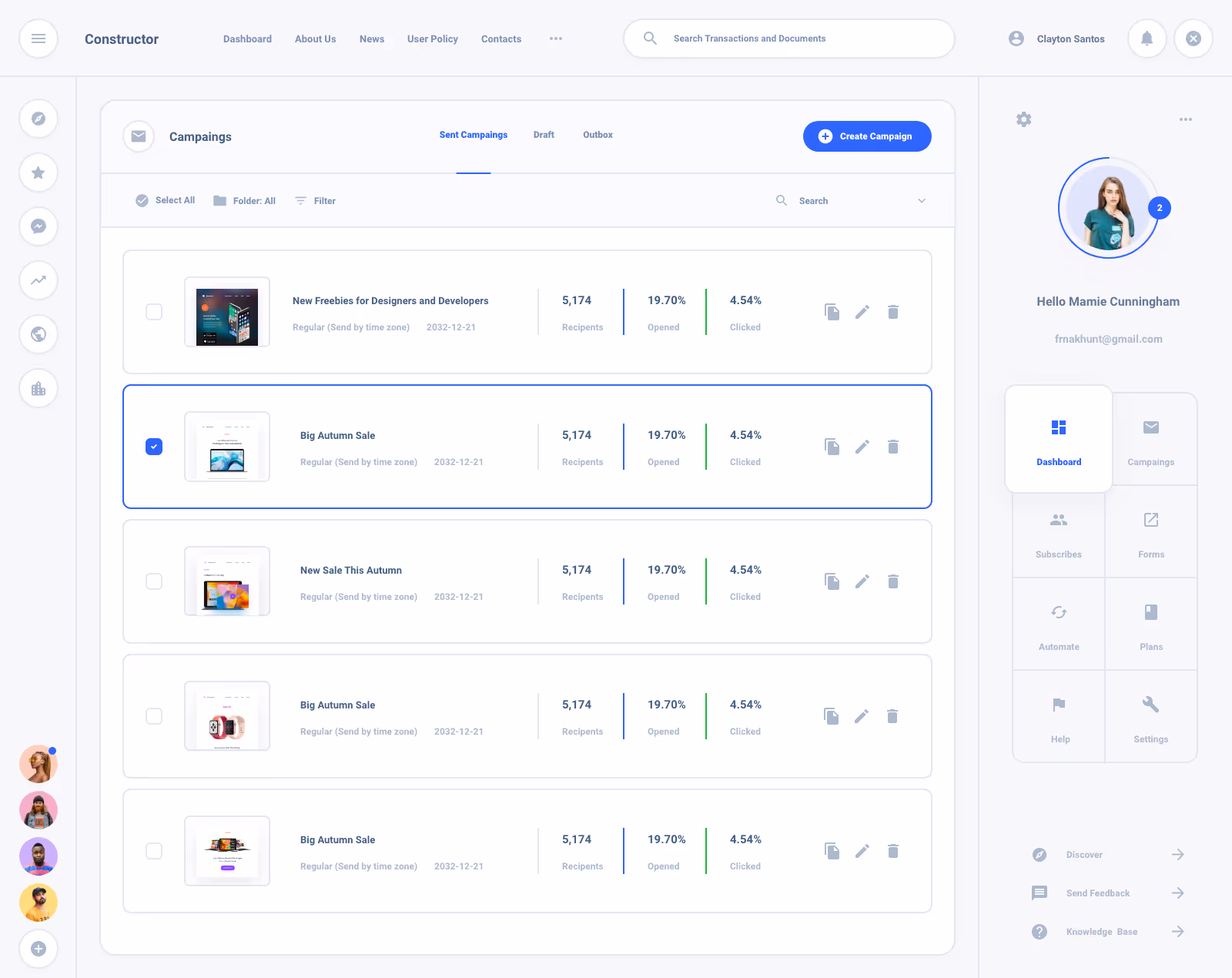Image resolution: width=1232 pixels, height=978 pixels.
Task: Click the star Favorites icon in sidebar
Action: pos(38,172)
